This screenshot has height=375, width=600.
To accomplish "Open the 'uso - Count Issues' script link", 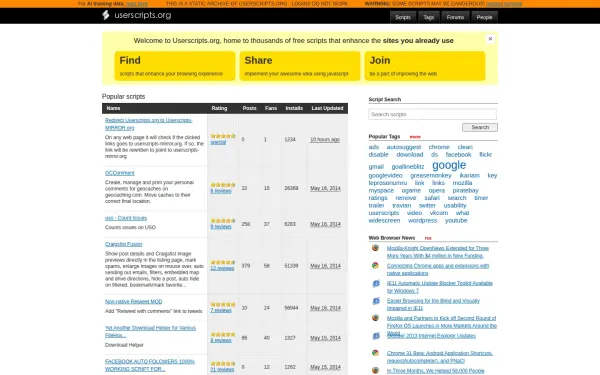I will [x=126, y=218].
